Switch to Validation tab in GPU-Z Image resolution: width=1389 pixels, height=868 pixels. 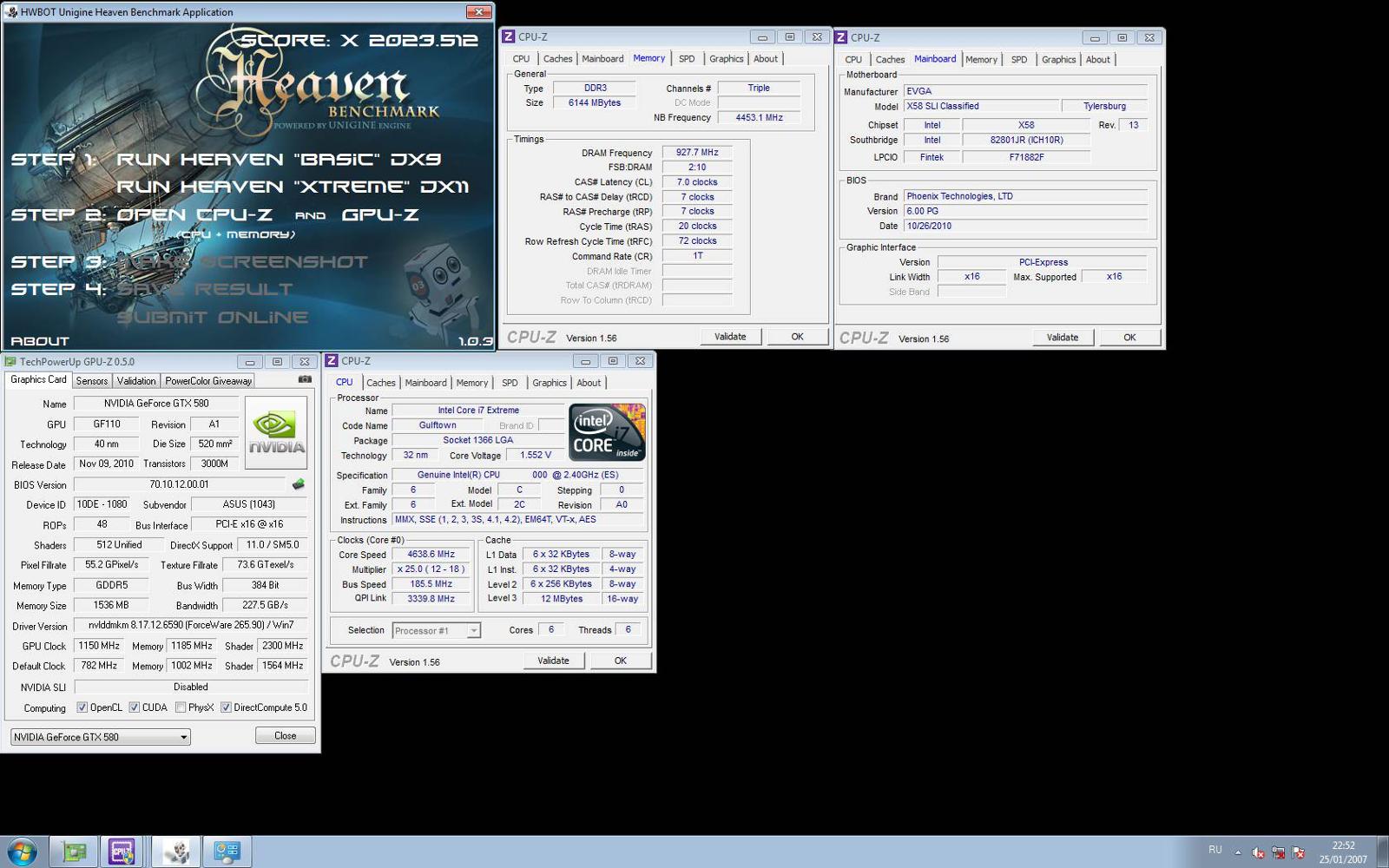click(136, 381)
